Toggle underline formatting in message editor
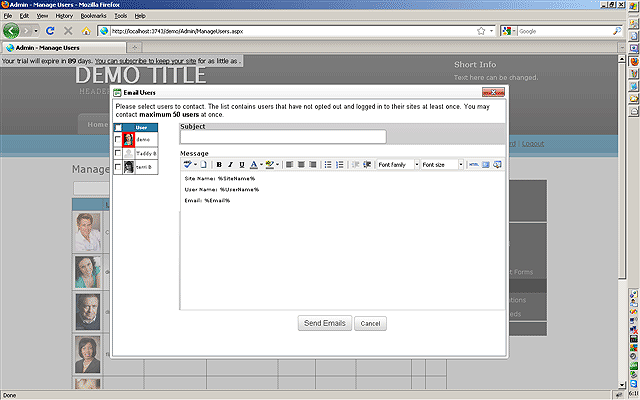 point(241,164)
